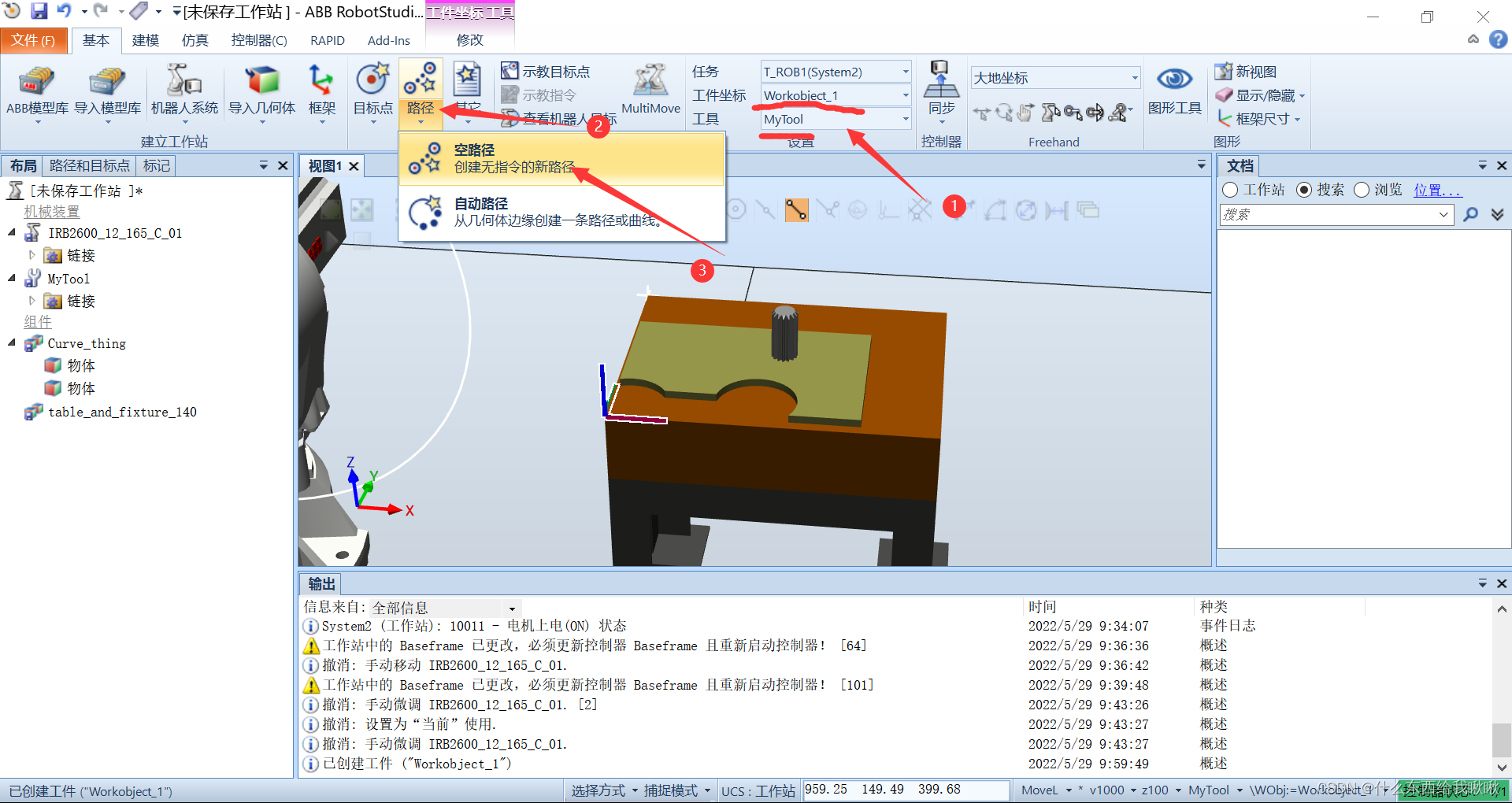The image size is (1512, 803).
Task: Click the Path (路径) ribbon button
Action: [x=421, y=94]
